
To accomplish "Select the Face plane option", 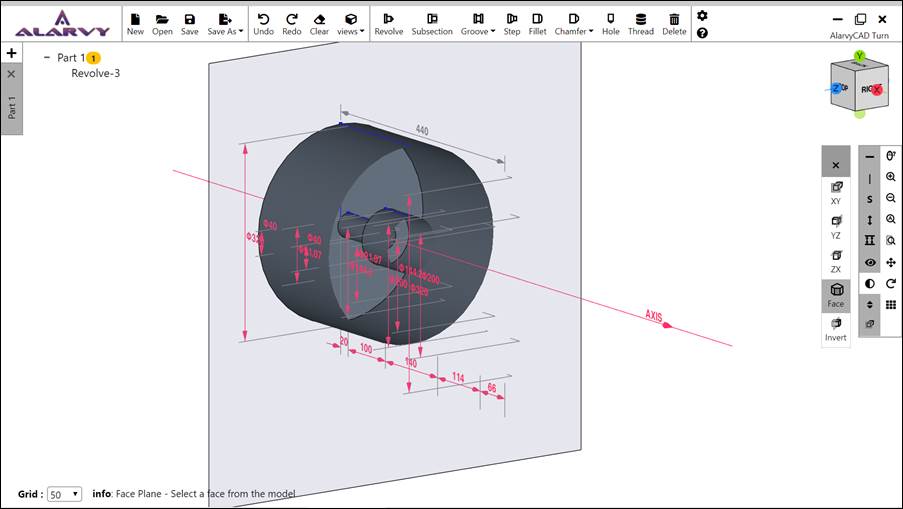I will coord(836,295).
